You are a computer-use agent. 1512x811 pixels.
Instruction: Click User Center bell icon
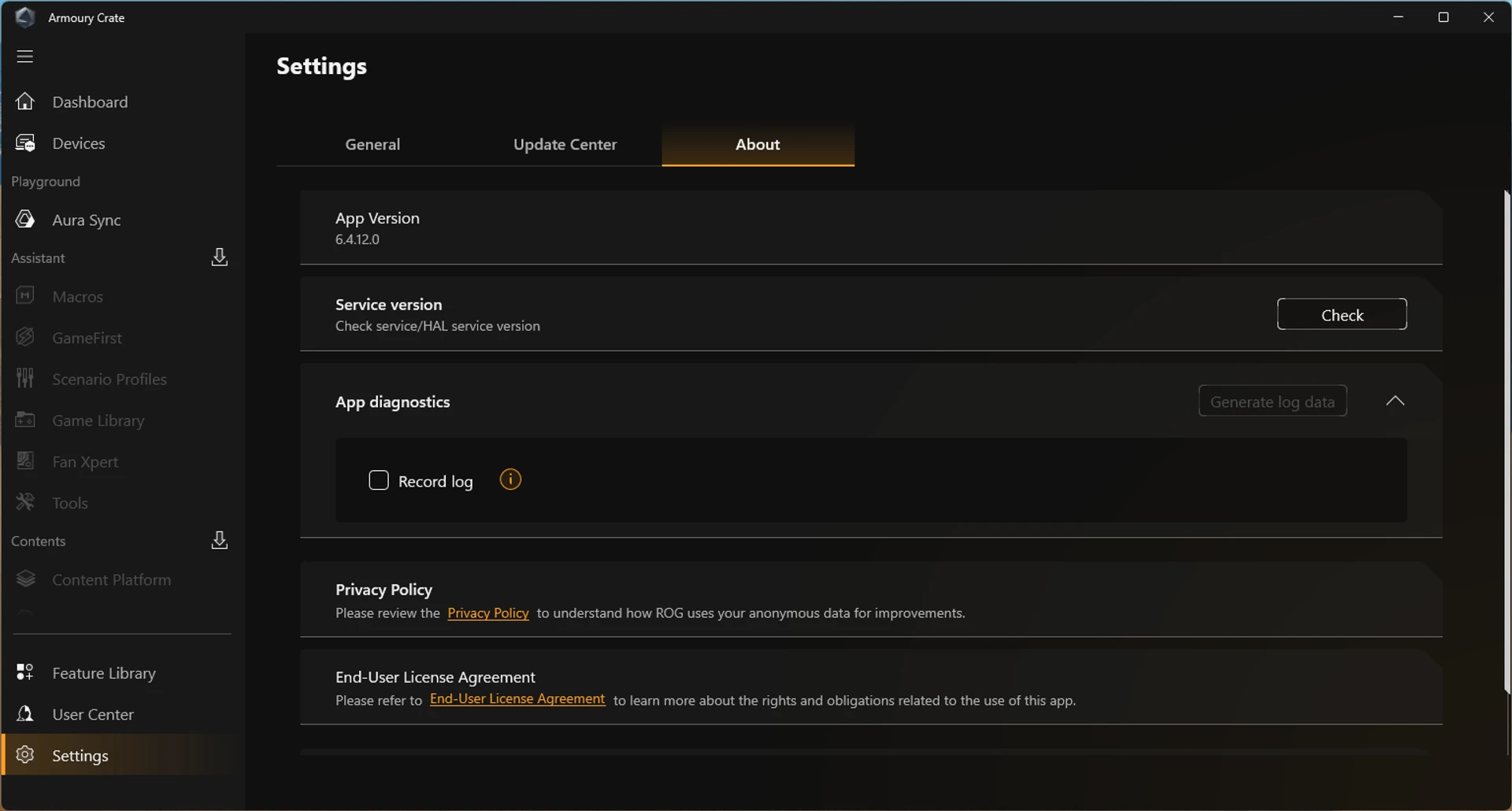pyautogui.click(x=25, y=714)
